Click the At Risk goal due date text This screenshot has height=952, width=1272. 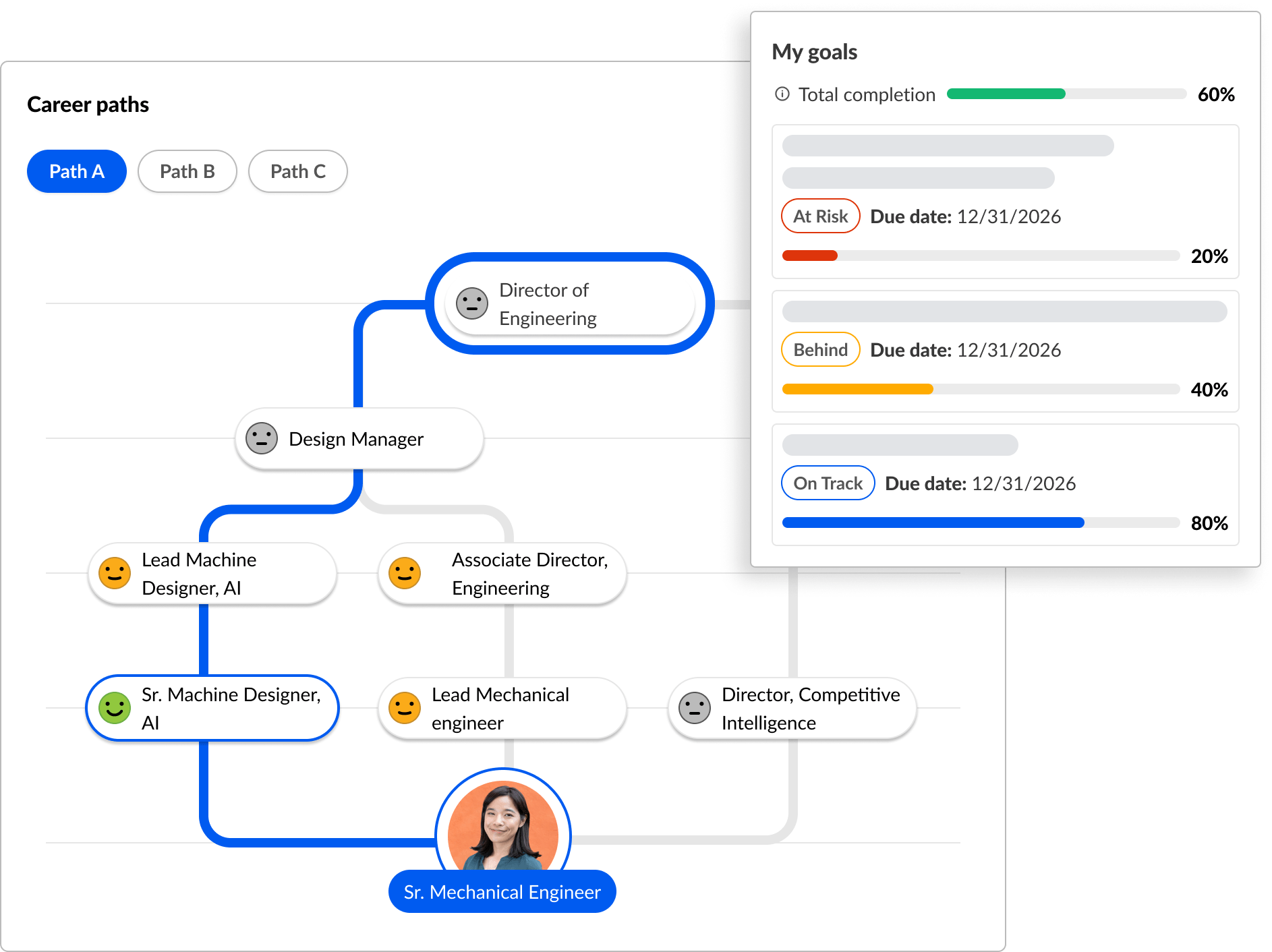point(965,216)
